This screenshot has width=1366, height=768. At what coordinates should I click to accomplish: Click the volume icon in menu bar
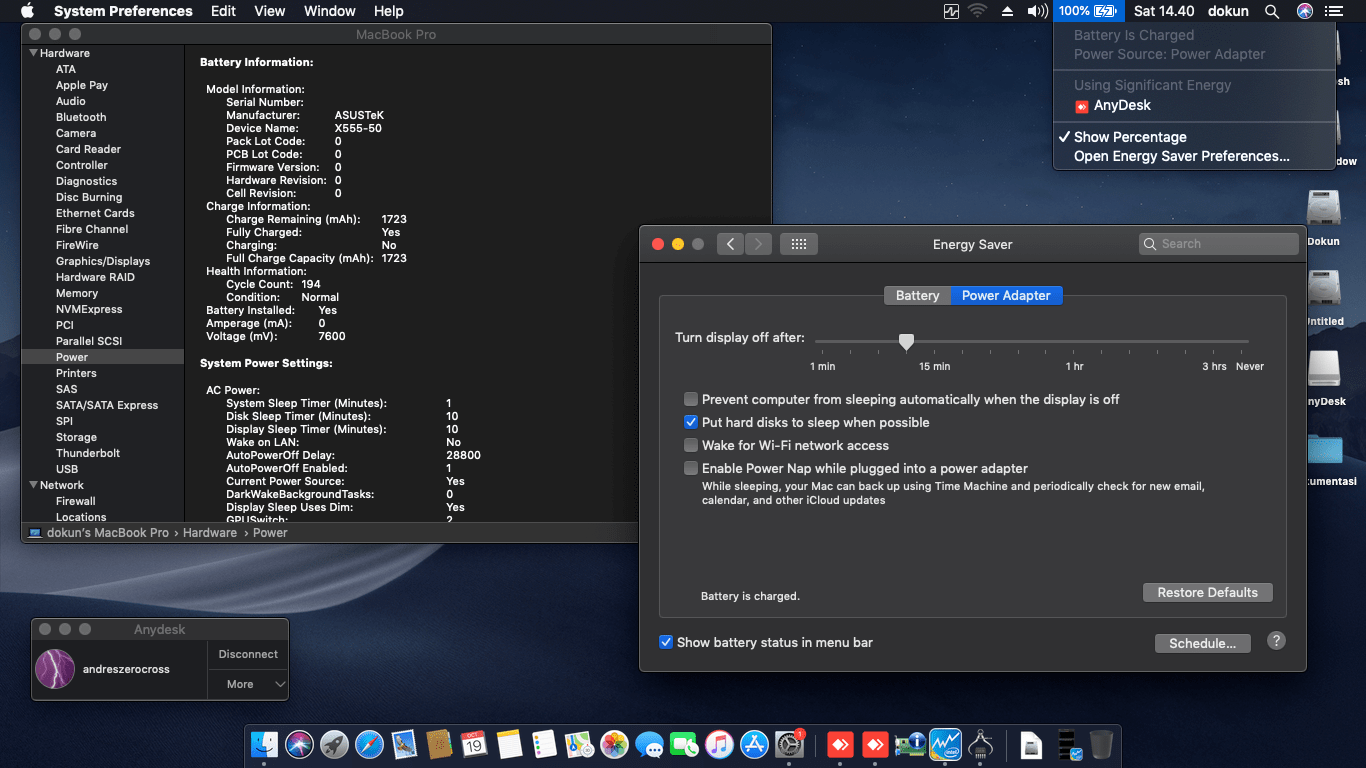tap(1037, 11)
